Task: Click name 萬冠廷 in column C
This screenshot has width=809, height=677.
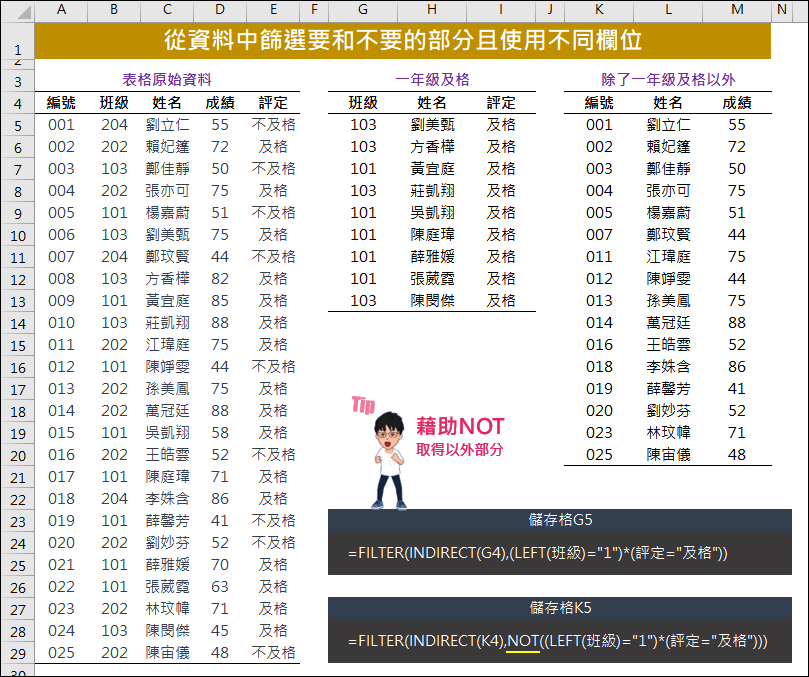Action: tap(167, 411)
